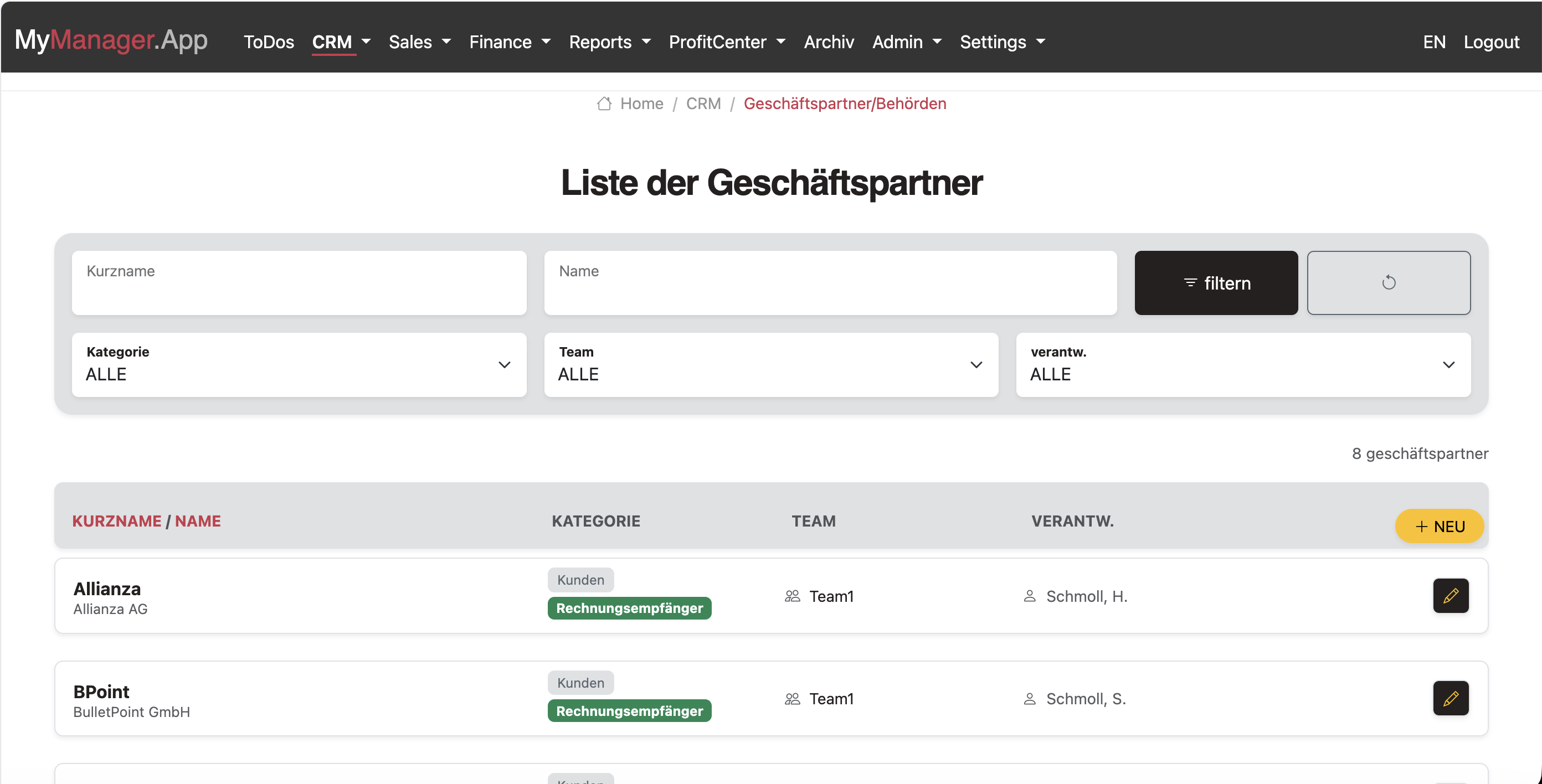This screenshot has width=1542, height=784.
Task: Open the CRM menu
Action: click(x=341, y=42)
